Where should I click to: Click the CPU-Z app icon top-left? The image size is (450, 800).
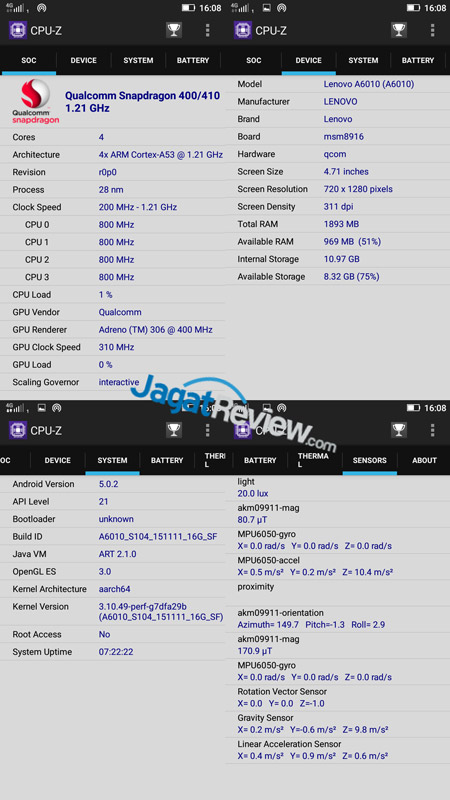(18, 30)
